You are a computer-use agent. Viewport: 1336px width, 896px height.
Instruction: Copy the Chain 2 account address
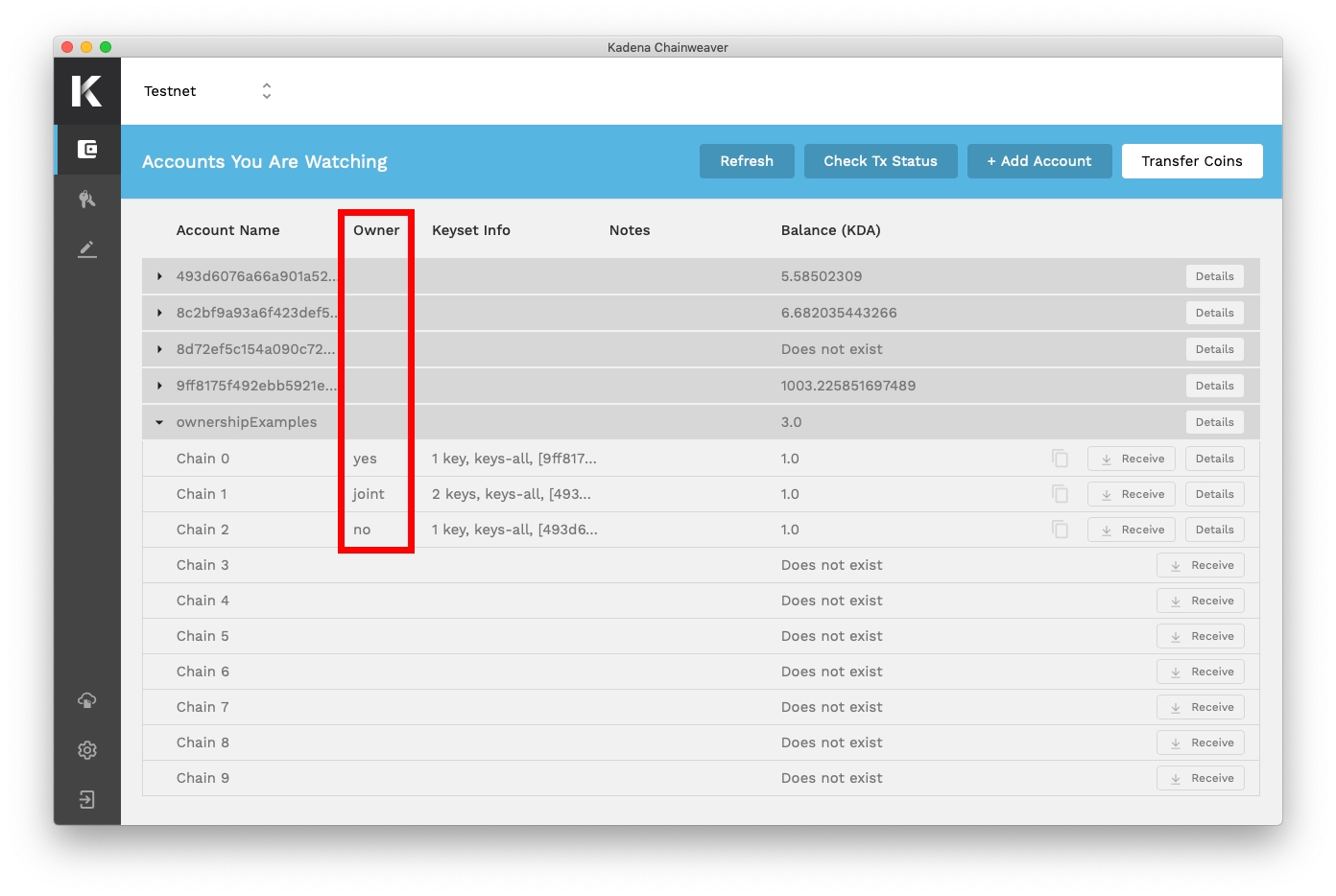point(1060,530)
